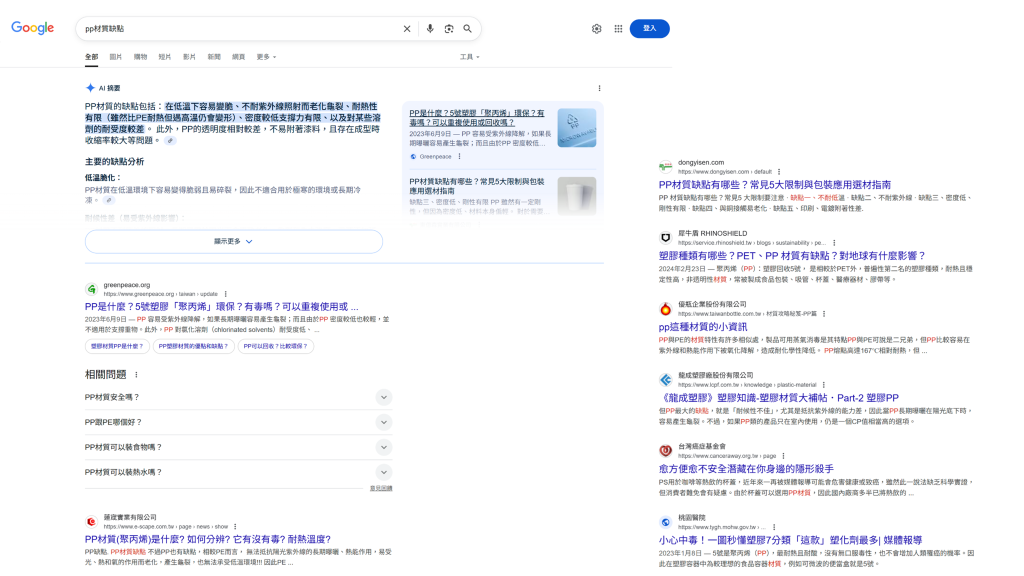Open Google apps grid
Screen dimensions: 1024x576
(618, 29)
